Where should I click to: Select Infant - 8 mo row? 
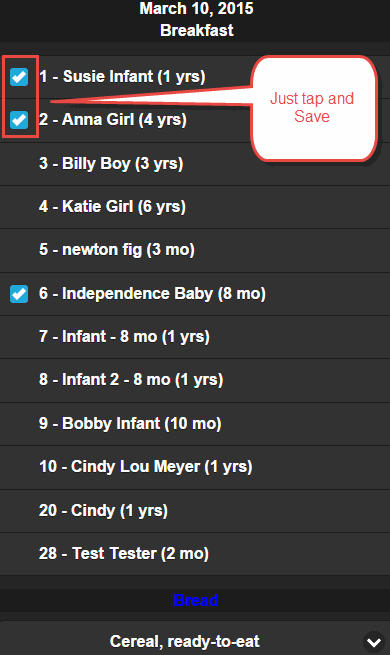[x=195, y=337]
